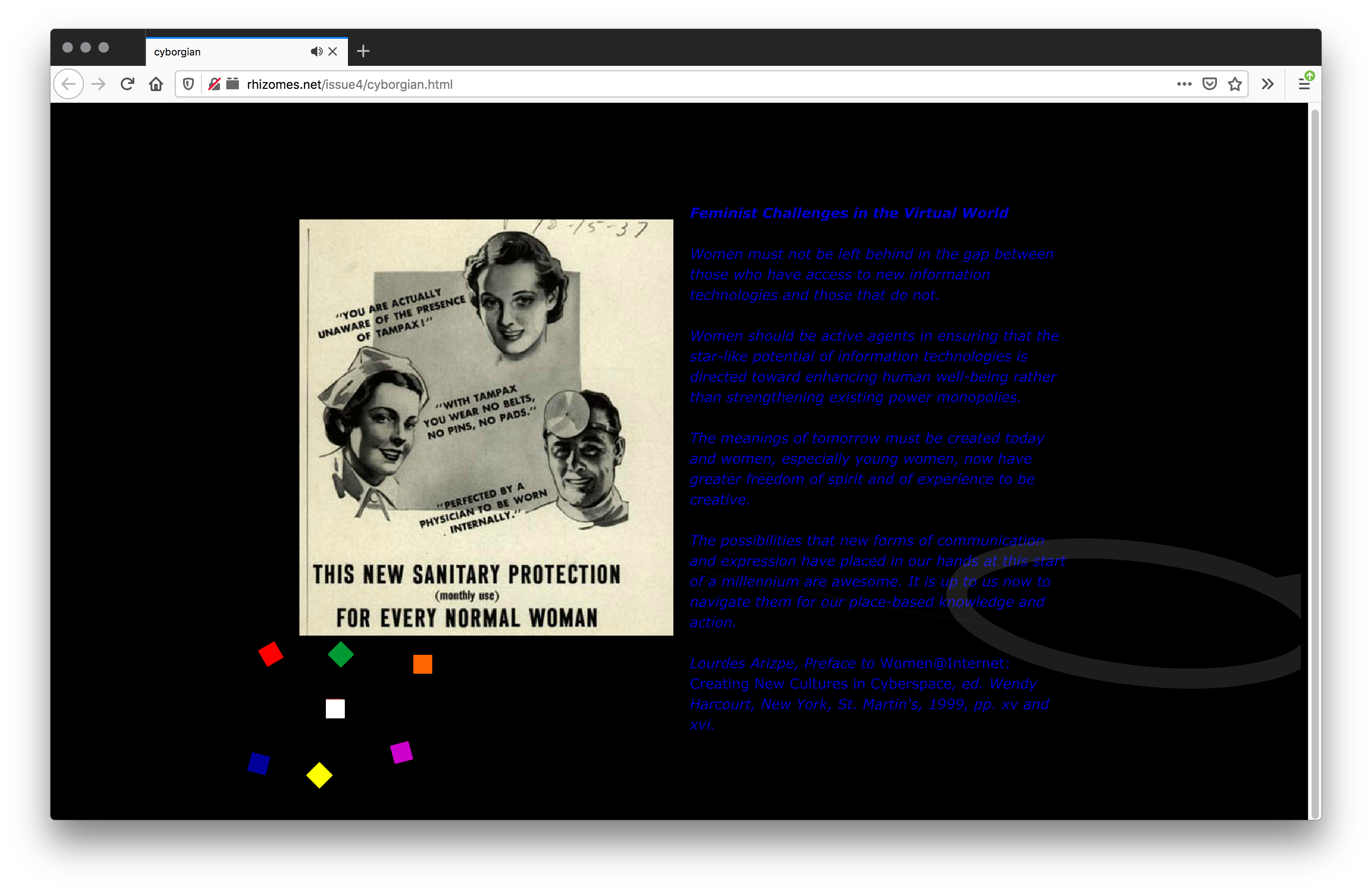Open a new browser tab
This screenshot has width=1372, height=892.
coord(363,51)
